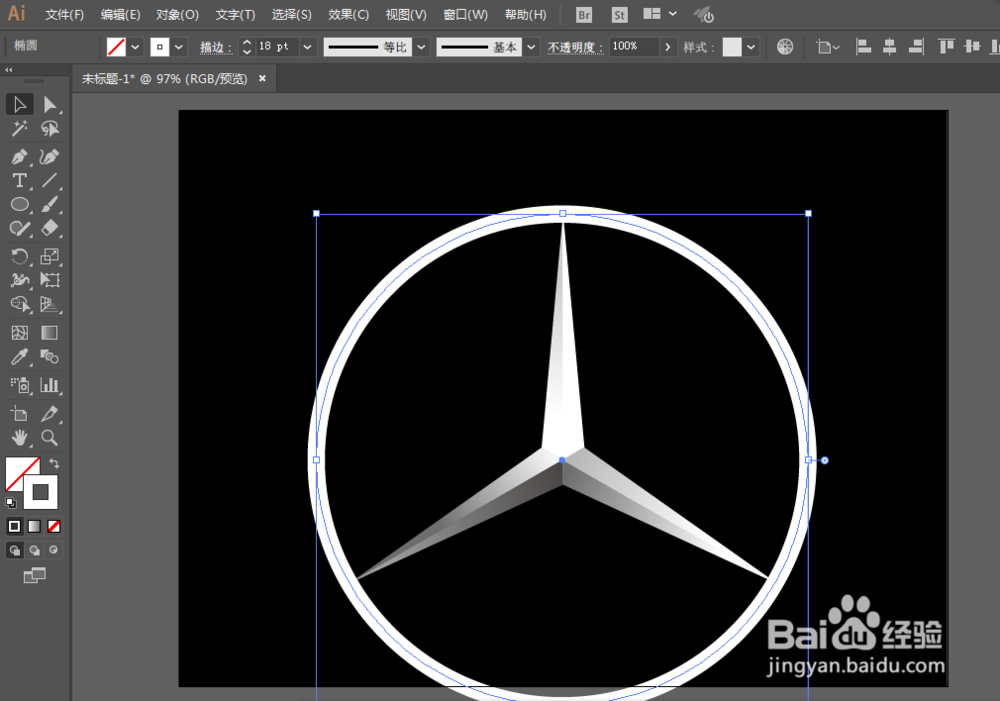Select the Warp tool

20,280
